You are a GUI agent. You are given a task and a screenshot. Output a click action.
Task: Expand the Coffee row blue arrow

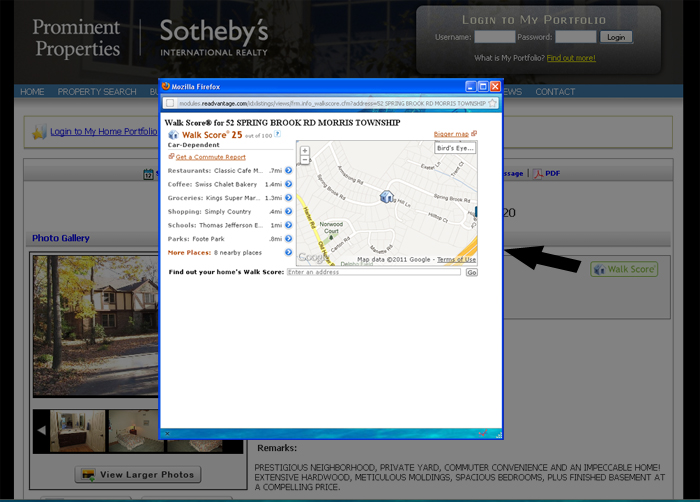pos(289,184)
